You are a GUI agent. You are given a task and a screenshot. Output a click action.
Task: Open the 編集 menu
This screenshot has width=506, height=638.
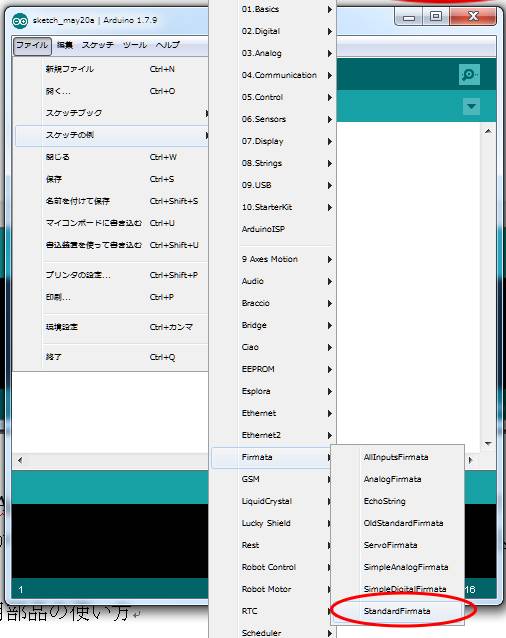[x=65, y=45]
